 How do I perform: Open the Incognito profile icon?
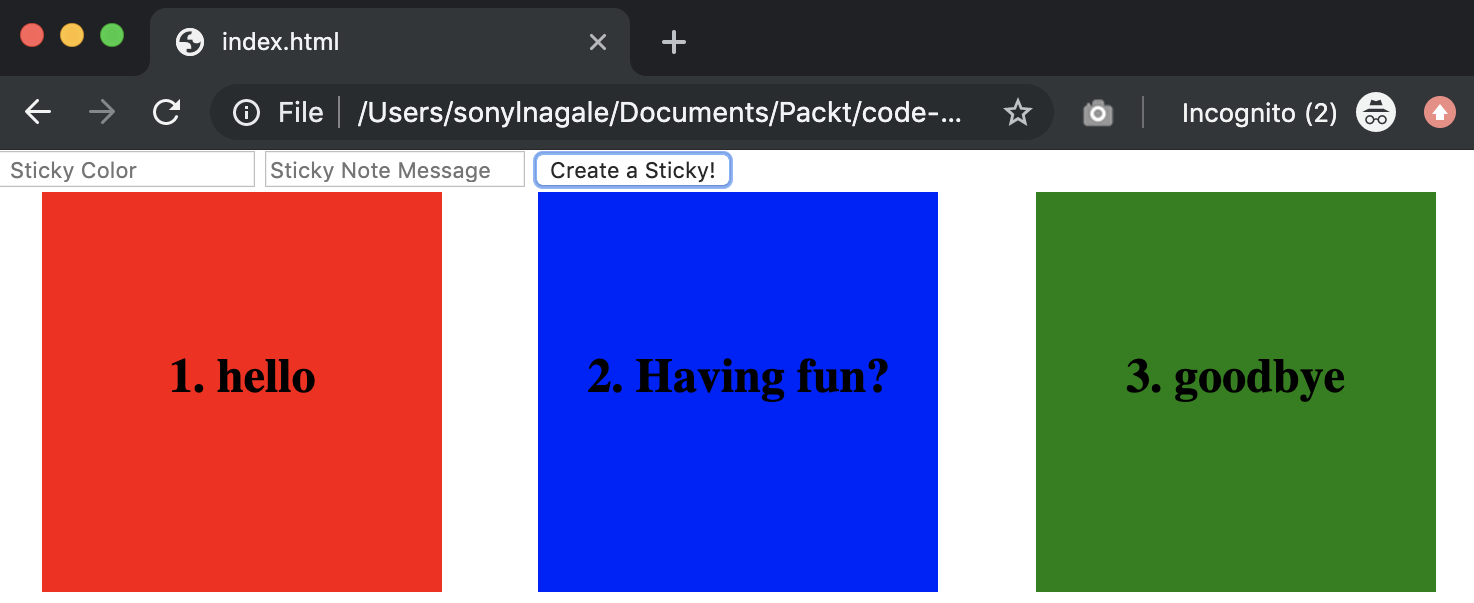tap(1375, 113)
